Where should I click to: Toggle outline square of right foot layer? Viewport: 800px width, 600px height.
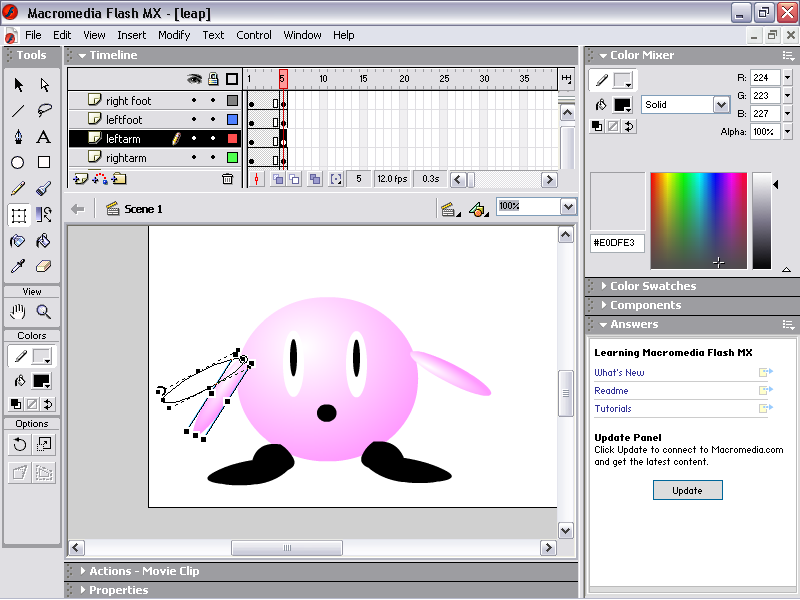pos(232,101)
